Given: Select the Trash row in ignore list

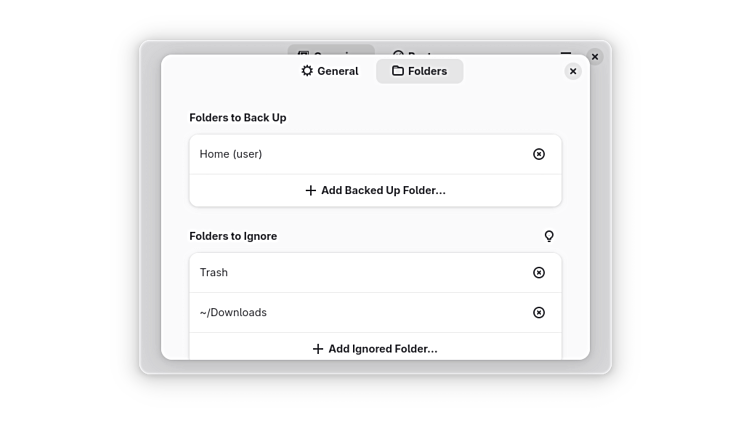Looking at the screenshot, I should 350,272.
